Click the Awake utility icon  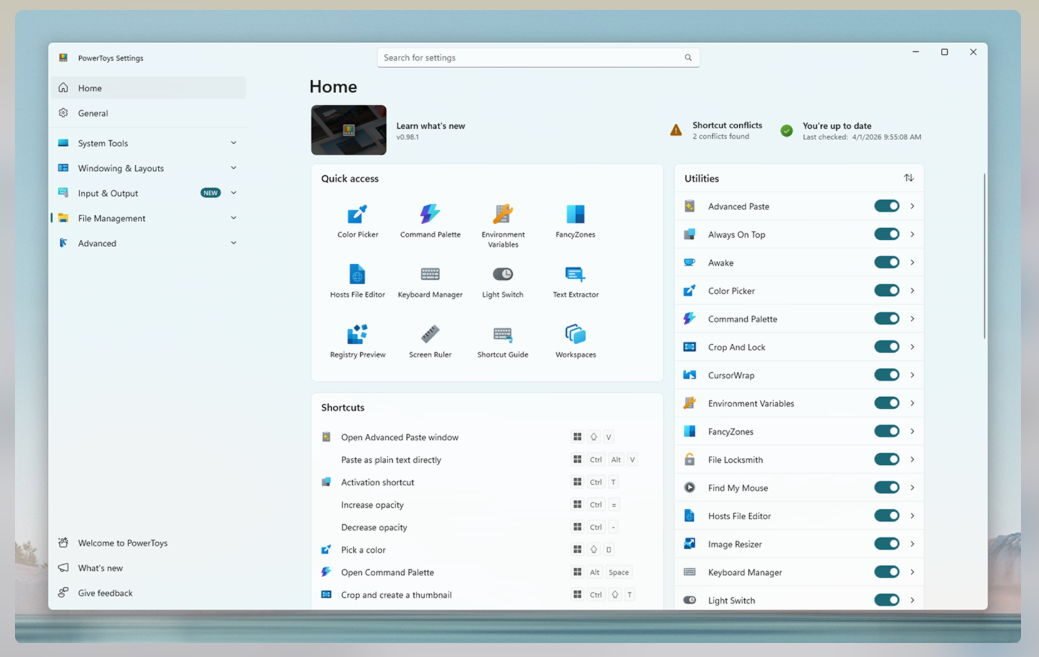click(x=689, y=262)
